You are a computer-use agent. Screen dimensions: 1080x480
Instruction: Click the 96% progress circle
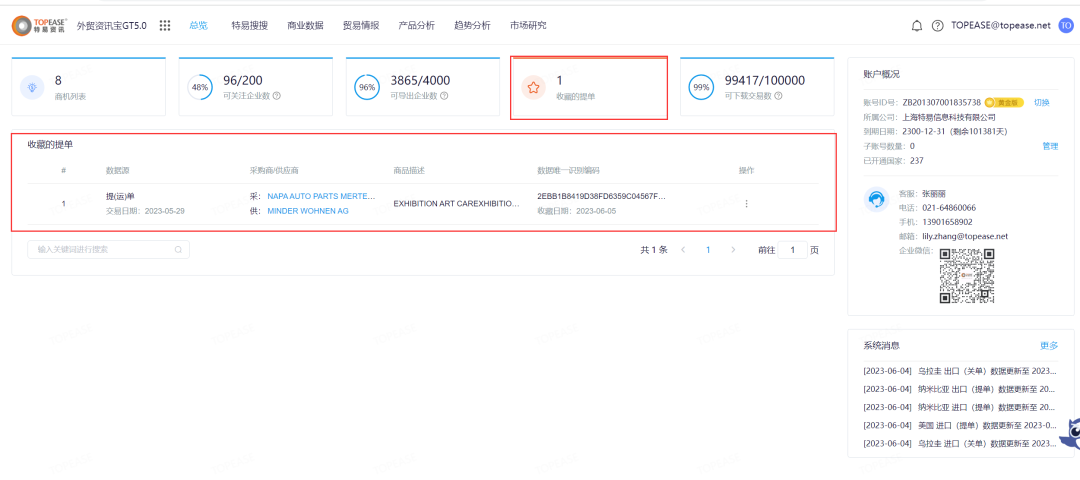coord(367,87)
